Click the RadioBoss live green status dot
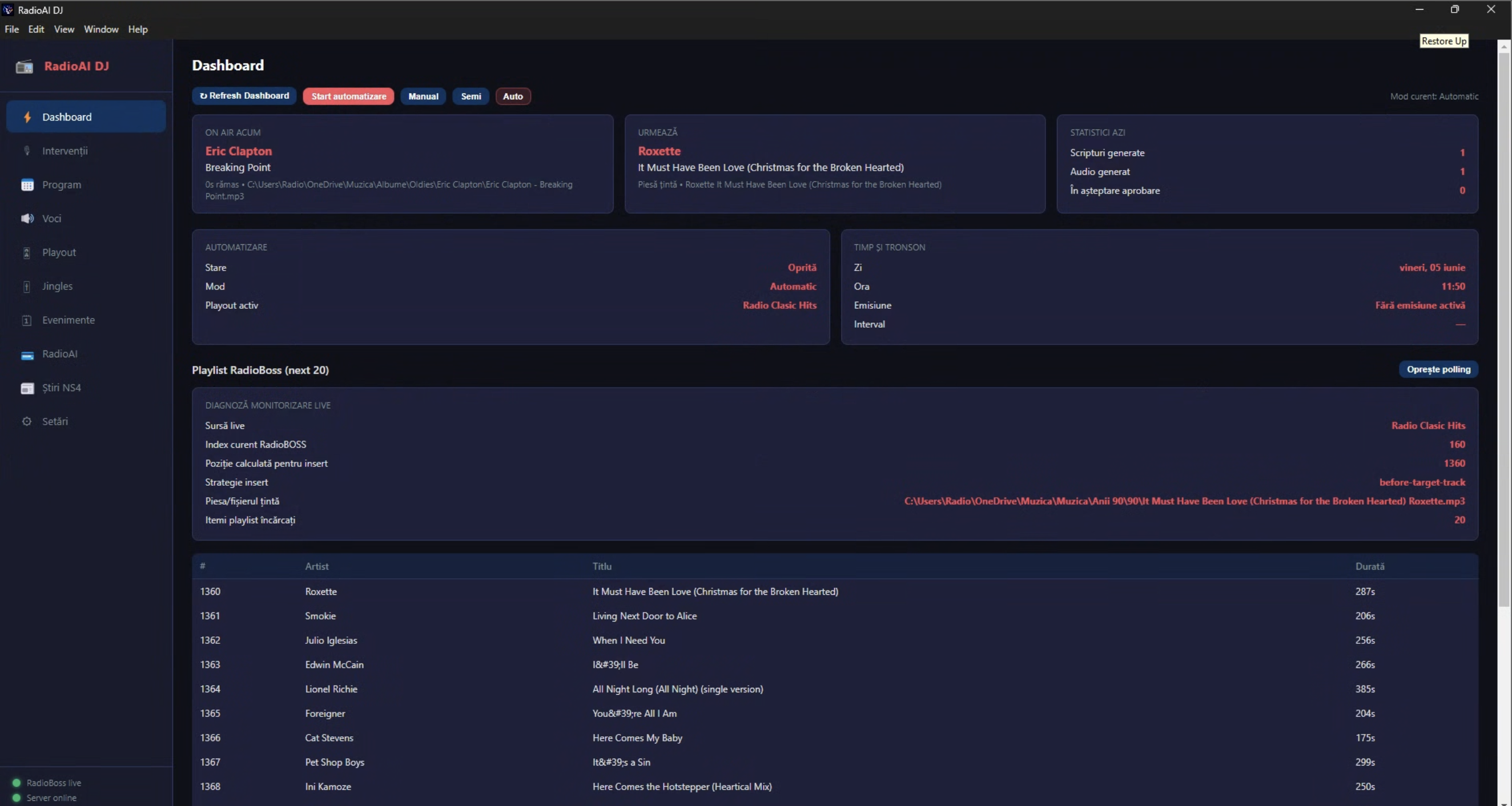This screenshot has width=1512, height=806. (17, 783)
